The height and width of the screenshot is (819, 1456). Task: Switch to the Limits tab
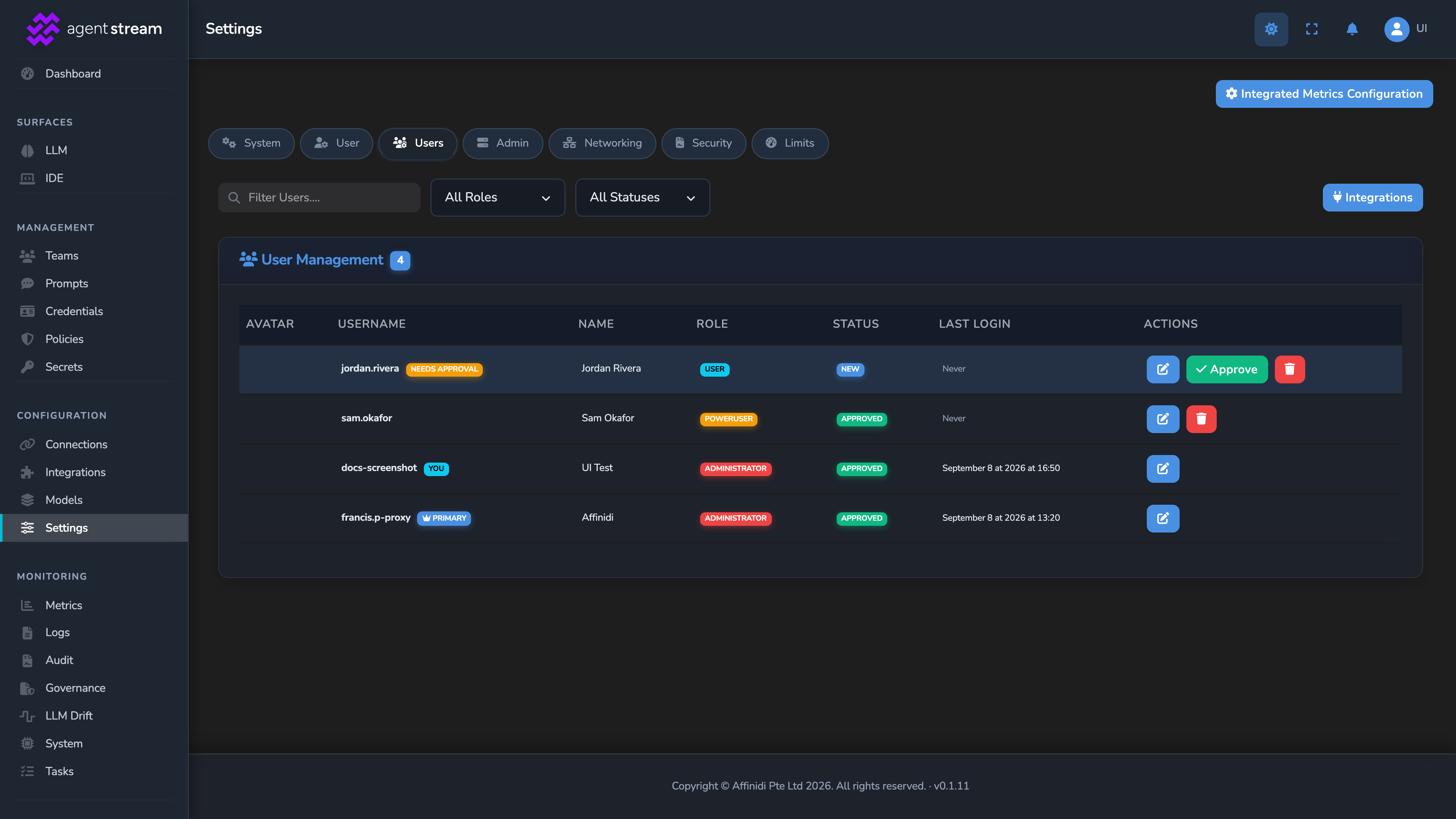[790, 144]
